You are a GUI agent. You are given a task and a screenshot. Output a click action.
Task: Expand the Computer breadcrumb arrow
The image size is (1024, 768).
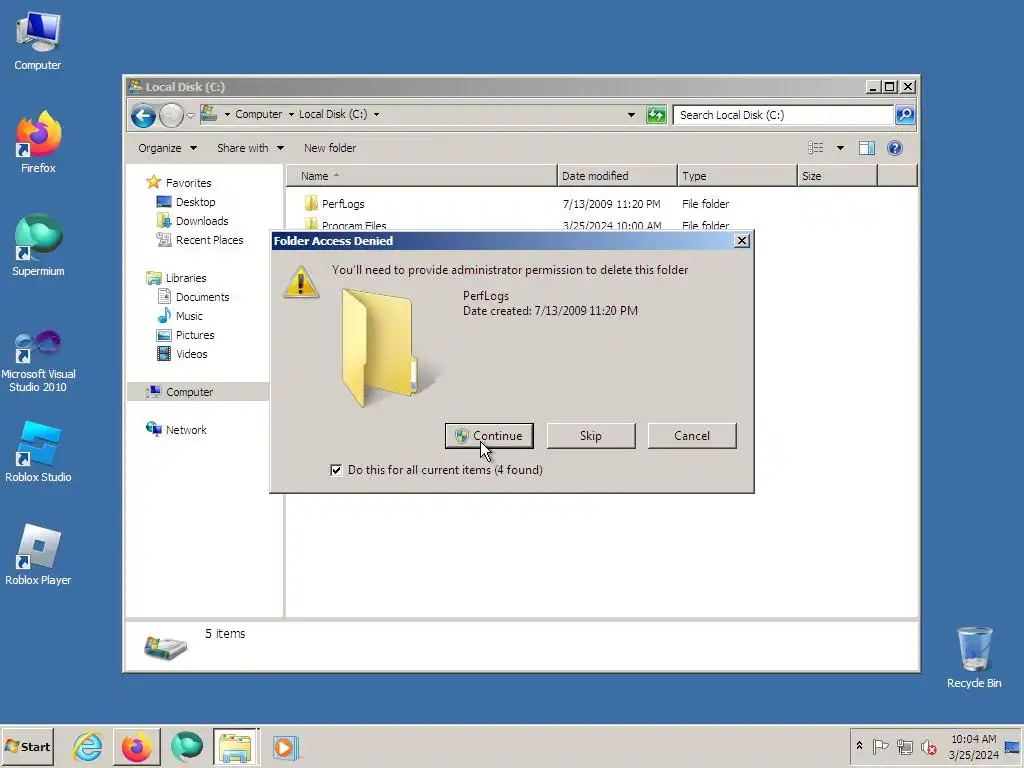291,114
